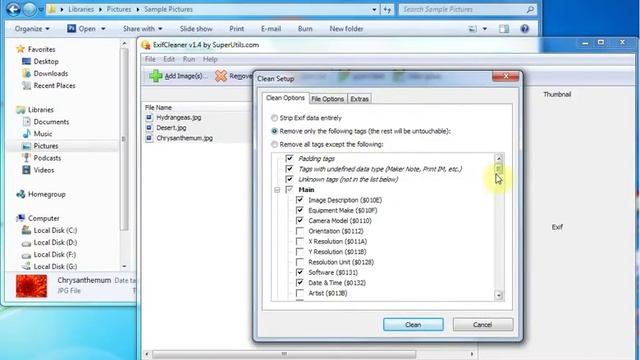This screenshot has height=360, width=640.
Task: Open the dropdown arrow beside Open
Action: point(103,29)
